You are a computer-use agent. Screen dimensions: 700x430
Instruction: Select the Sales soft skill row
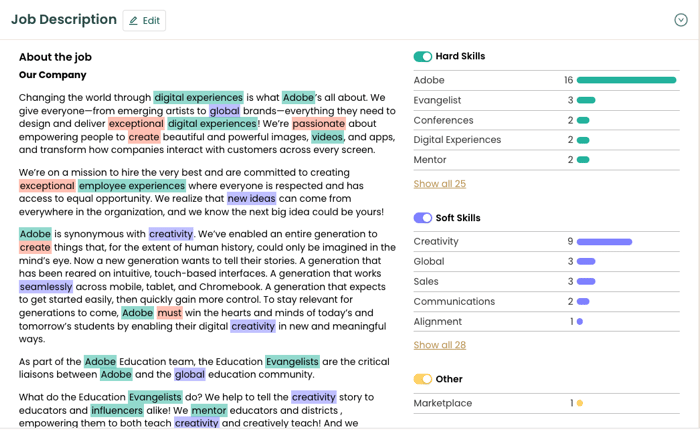(x=546, y=282)
